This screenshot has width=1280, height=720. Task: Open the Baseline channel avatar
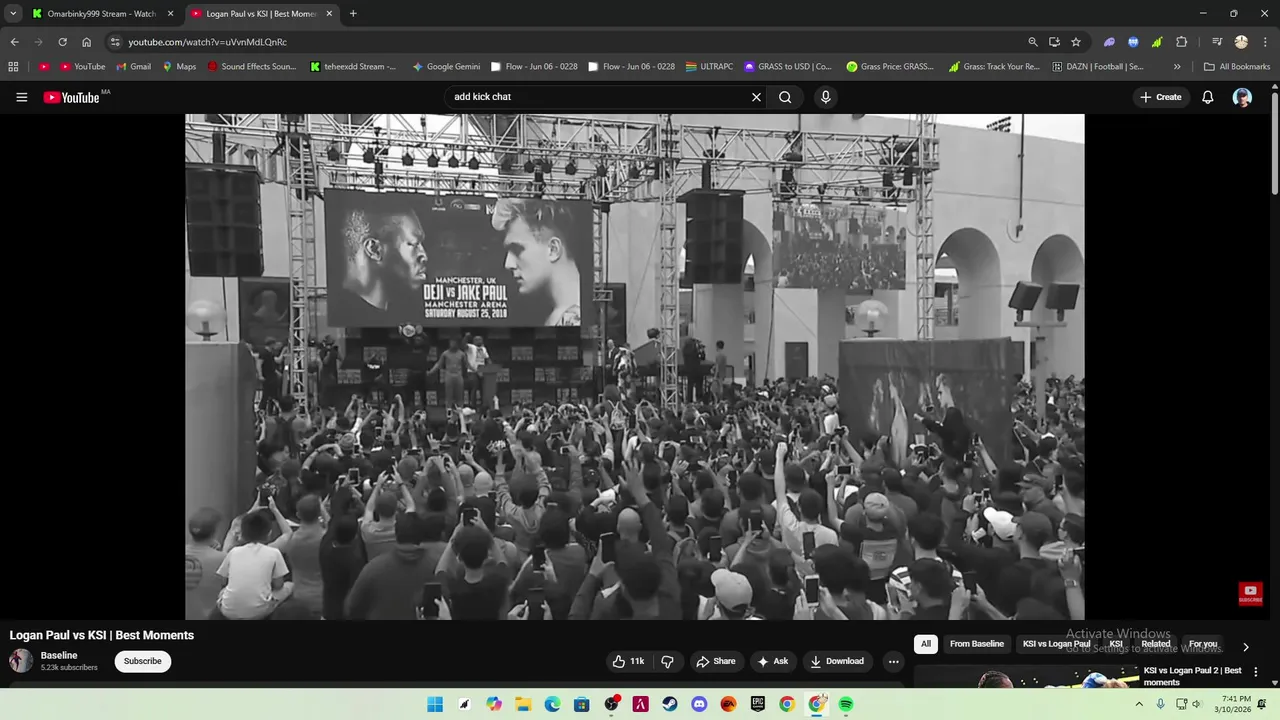pyautogui.click(x=21, y=661)
